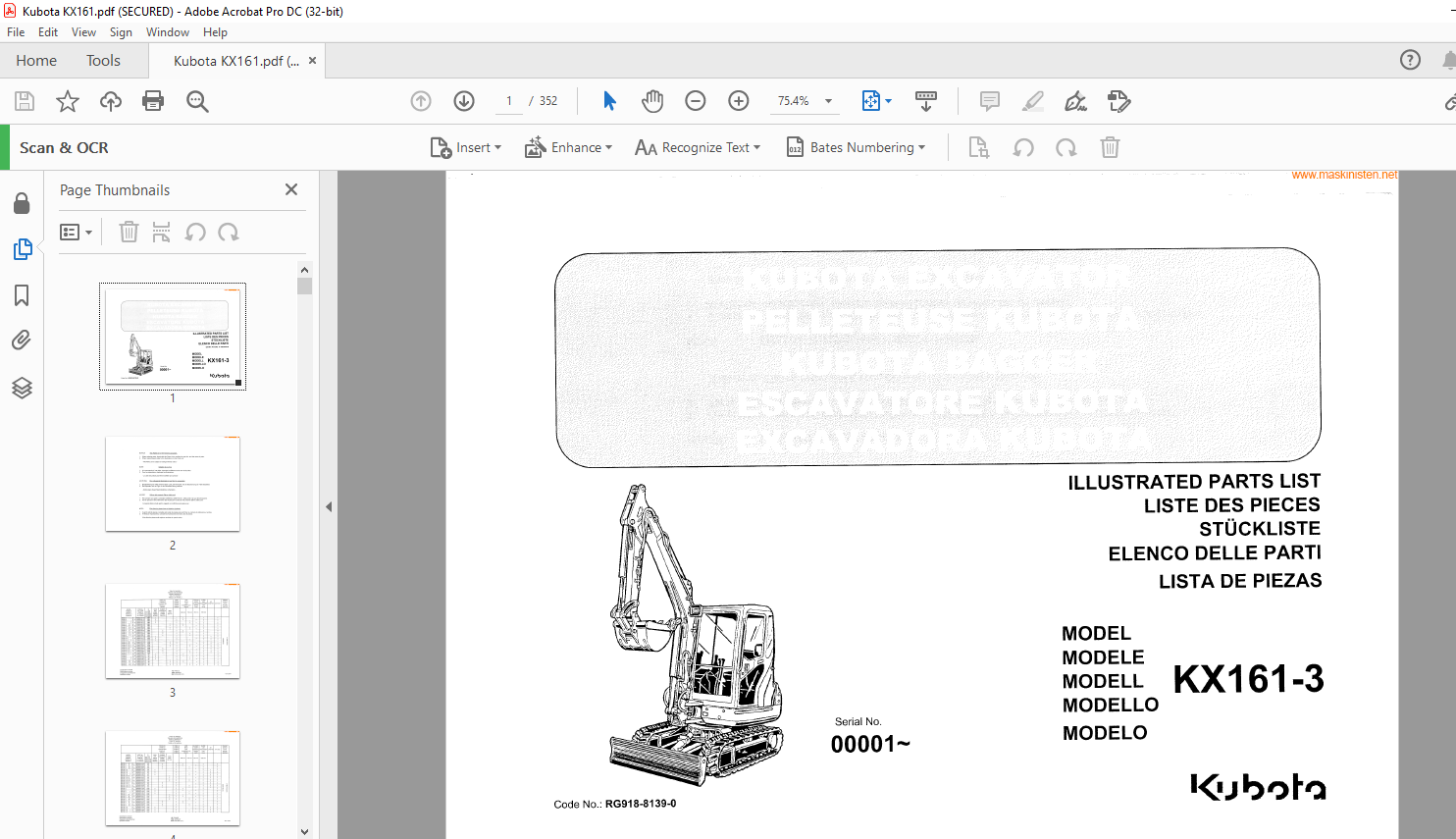Rotate thumbnail clockwise icon
Viewport: 1456px width, 839px height.
pyautogui.click(x=229, y=232)
